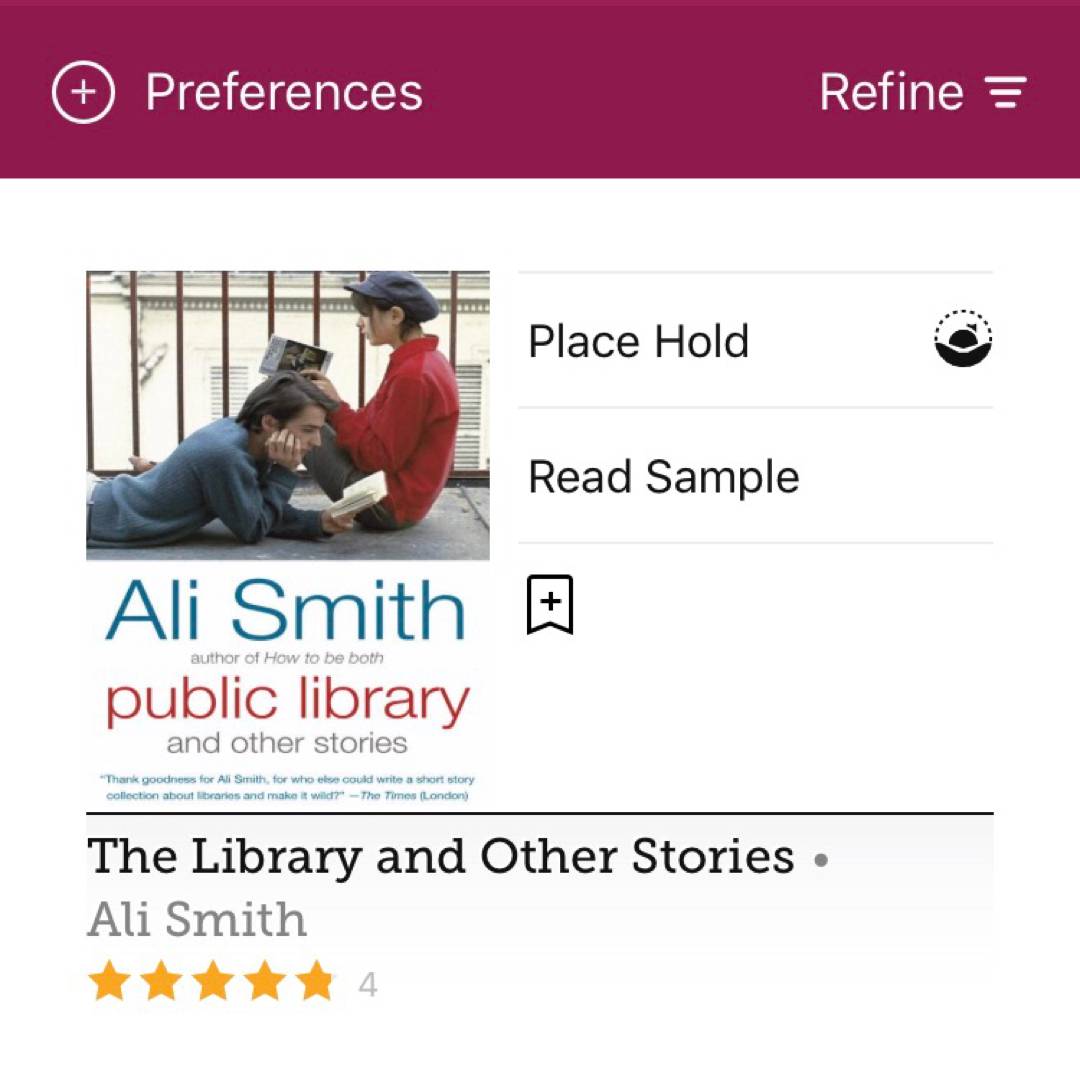Screen dimensions: 1080x1080
Task: Tap the plus circle icon beside Preferences
Action: [x=83, y=92]
